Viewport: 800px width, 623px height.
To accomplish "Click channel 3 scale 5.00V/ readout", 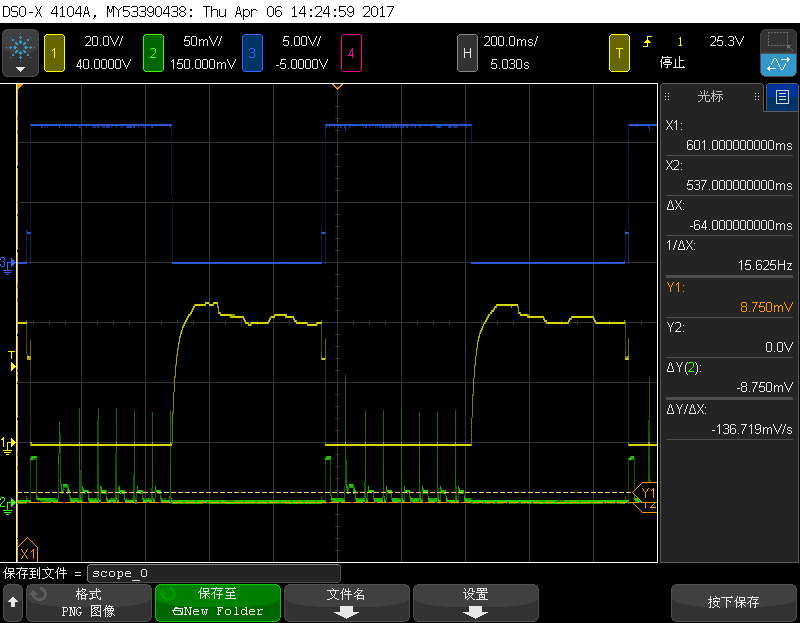I will point(302,41).
